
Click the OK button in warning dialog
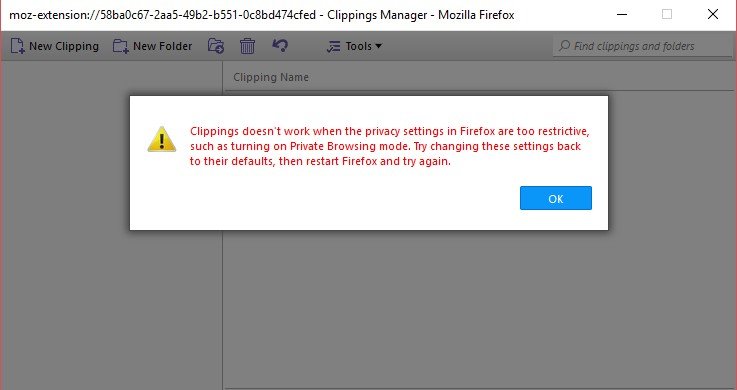[556, 198]
